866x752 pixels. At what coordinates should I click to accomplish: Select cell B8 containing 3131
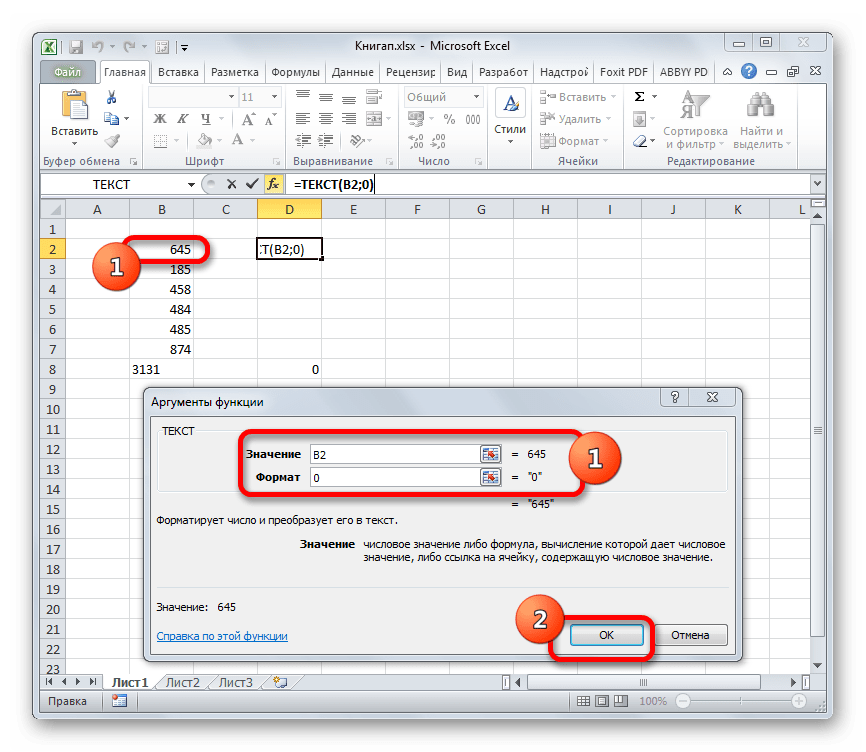tap(161, 369)
